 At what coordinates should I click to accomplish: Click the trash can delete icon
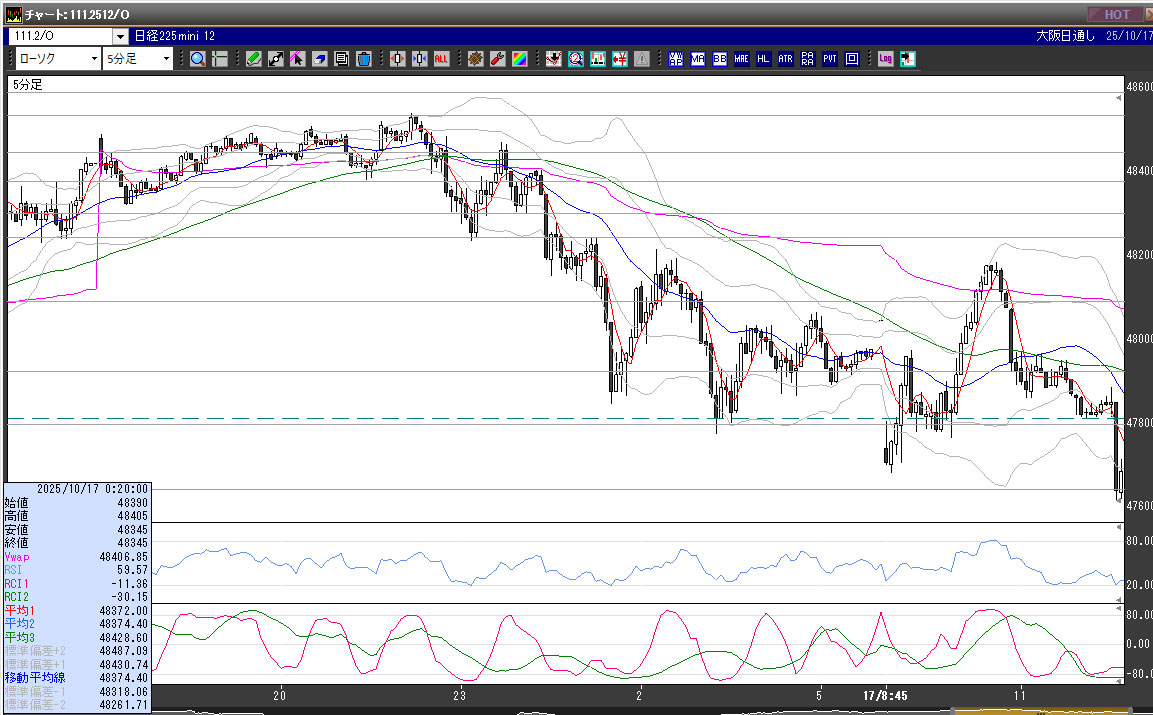pos(364,59)
